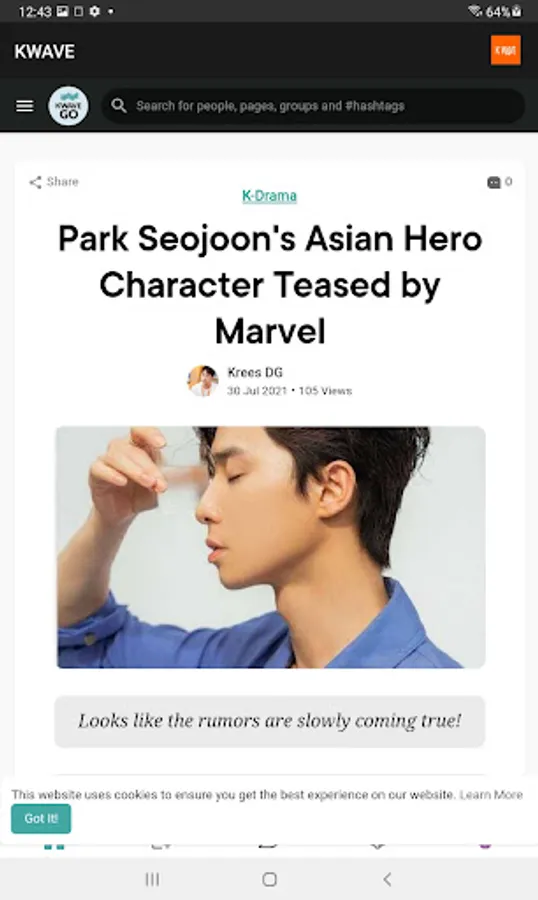Viewport: 538px width, 900px height.
Task: Tap the KWAVE GO round logo
Action: point(68,106)
